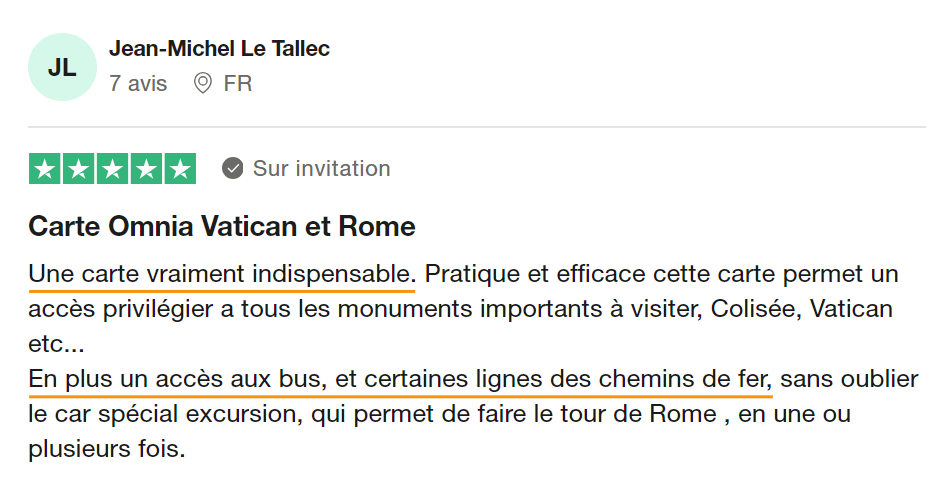Viewport: 949px width, 488px height.
Task: Select the FR country label
Action: click(x=238, y=83)
